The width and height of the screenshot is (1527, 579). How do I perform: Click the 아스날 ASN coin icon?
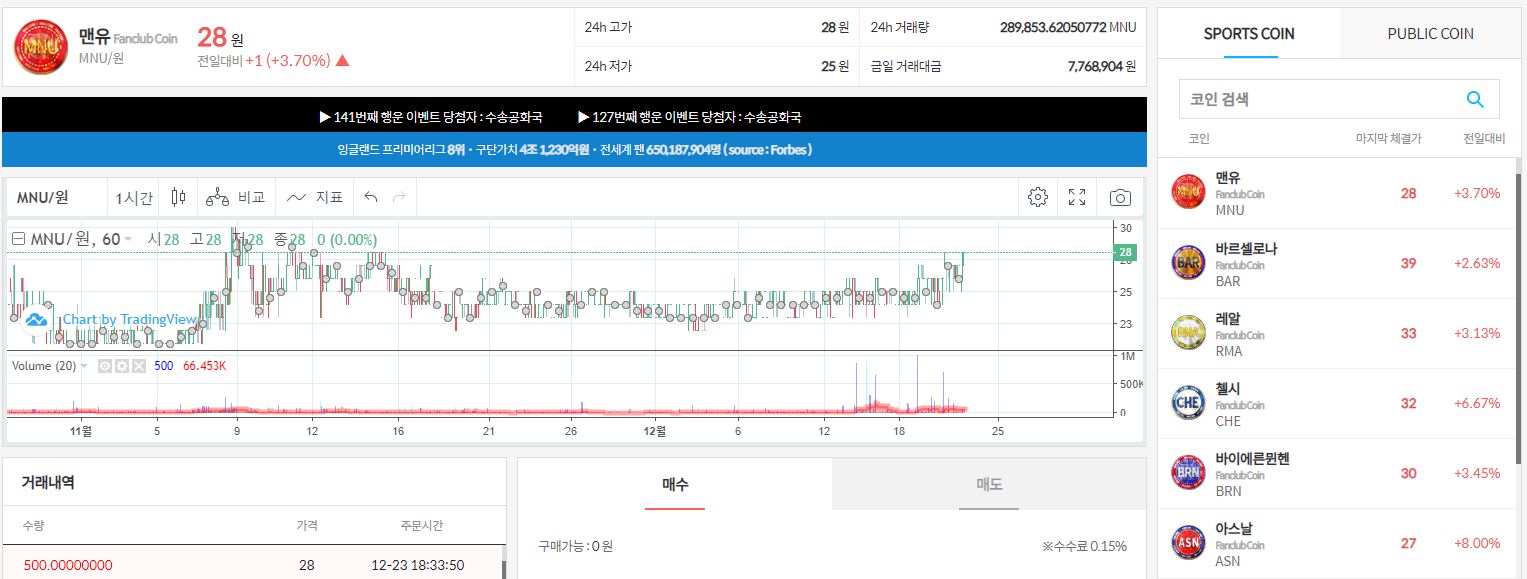tap(1188, 542)
